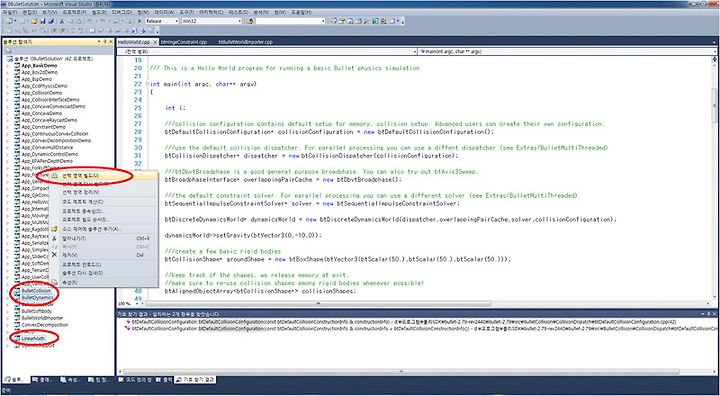Switch to the 클래스 뷰 panel tab
Viewport: 720px width, 396px height.
(x=41, y=380)
